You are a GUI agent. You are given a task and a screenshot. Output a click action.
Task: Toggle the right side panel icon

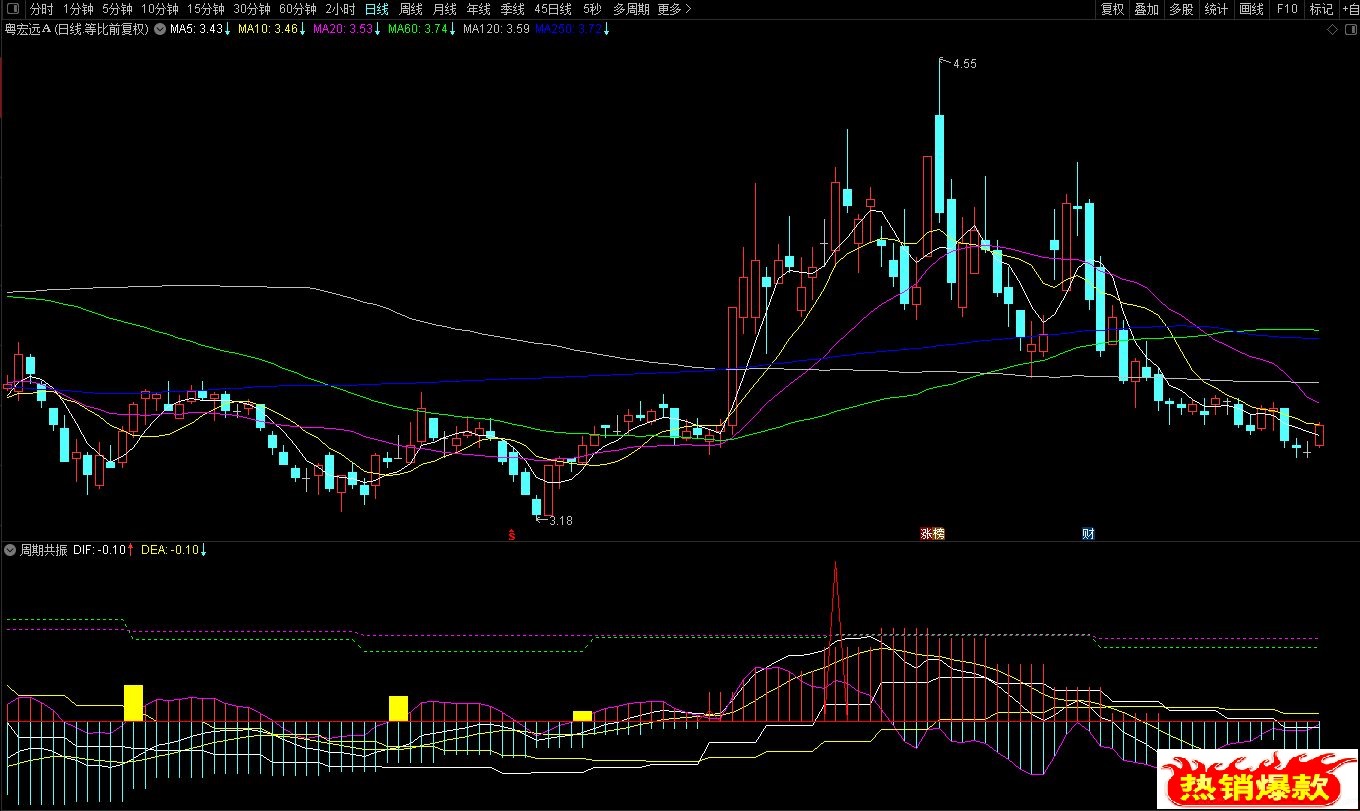pos(1349,30)
